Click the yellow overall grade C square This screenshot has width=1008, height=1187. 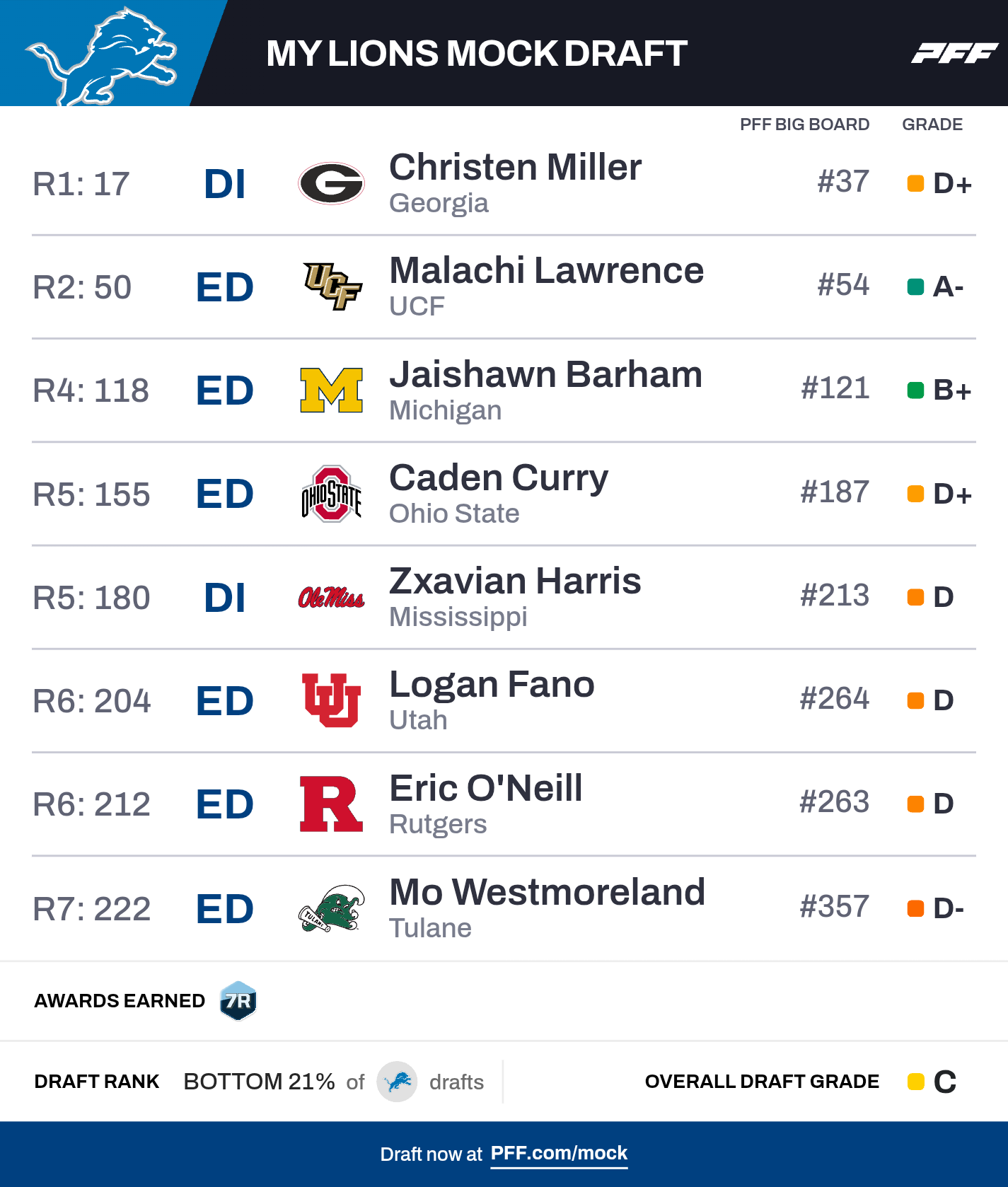coord(915,1082)
